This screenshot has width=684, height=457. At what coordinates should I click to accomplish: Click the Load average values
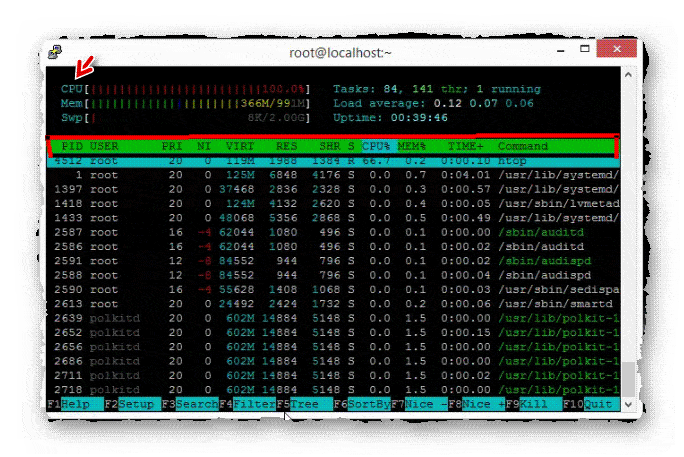tap(483, 103)
